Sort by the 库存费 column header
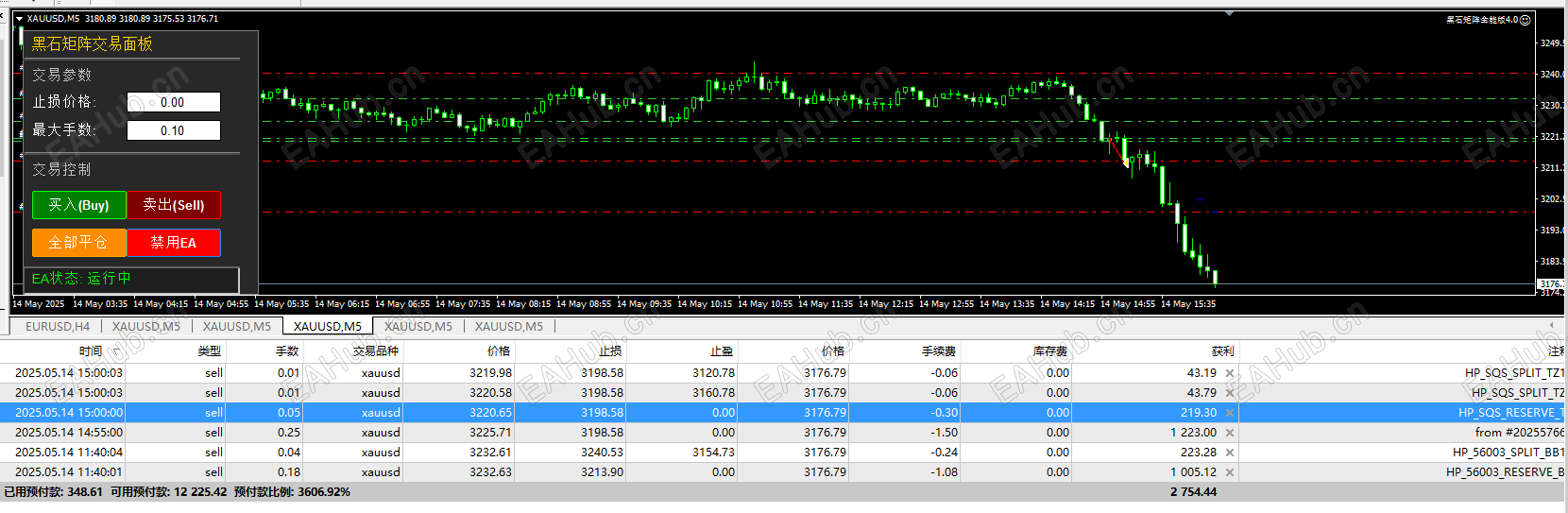Image resolution: width=1568 pixels, height=513 pixels. point(1050,351)
